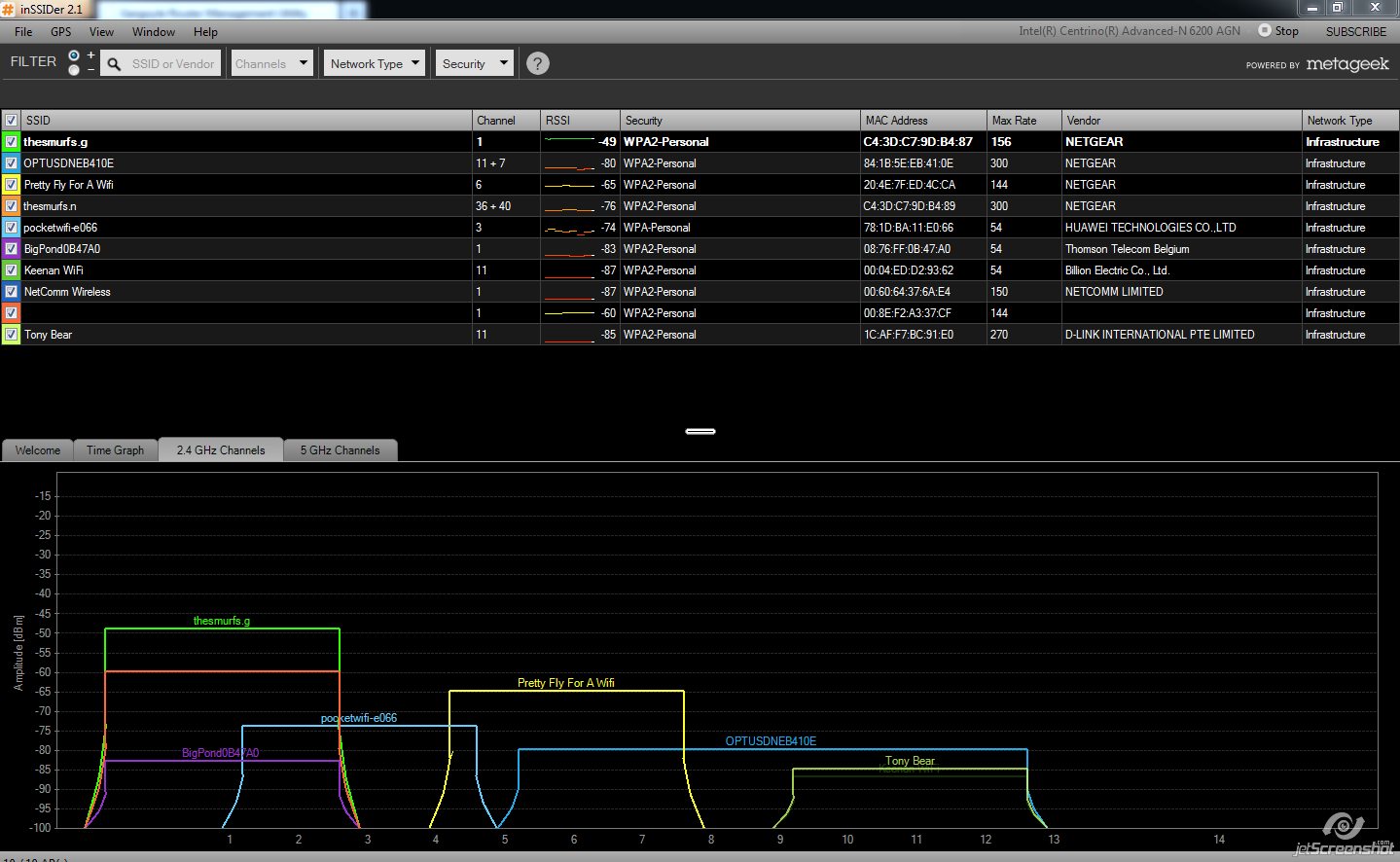Sort by the SSID column header
1400x862 pixels.
246,121
